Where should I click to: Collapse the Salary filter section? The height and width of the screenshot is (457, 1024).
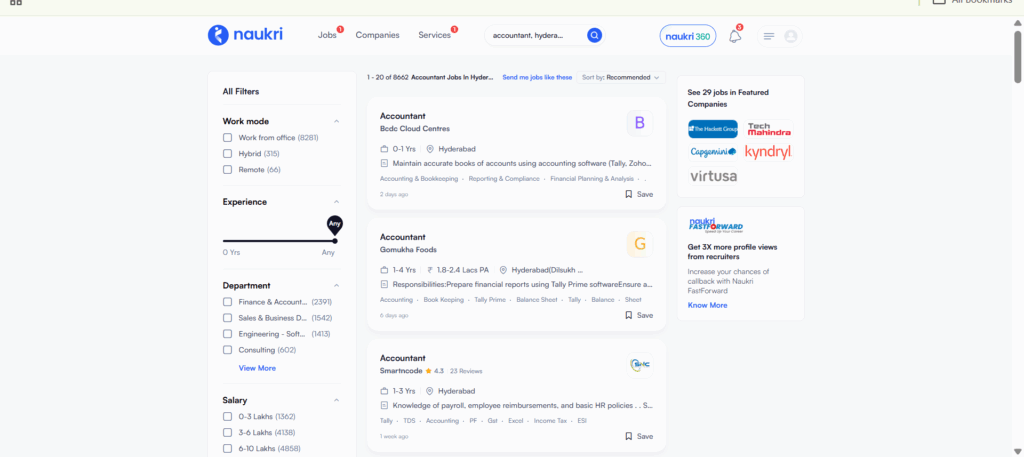tap(336, 400)
